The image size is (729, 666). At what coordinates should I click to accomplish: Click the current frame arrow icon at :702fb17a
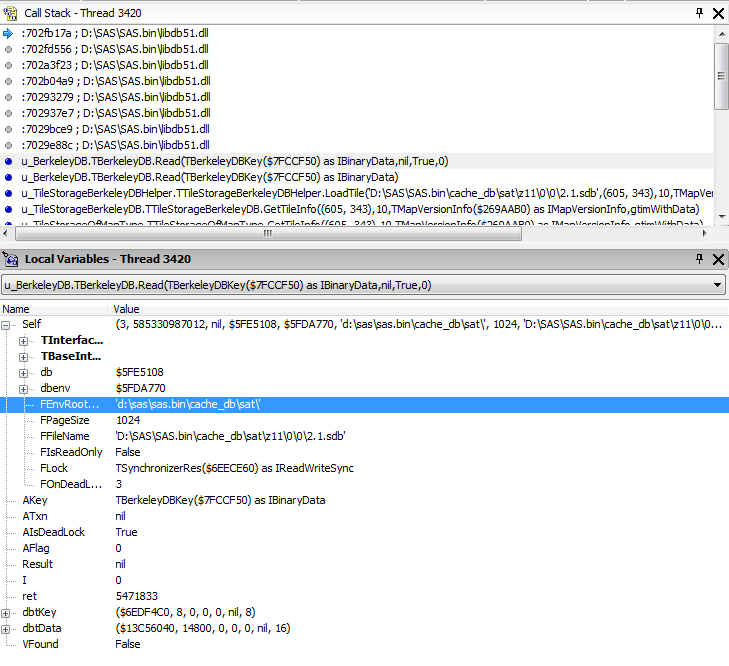(x=8, y=33)
